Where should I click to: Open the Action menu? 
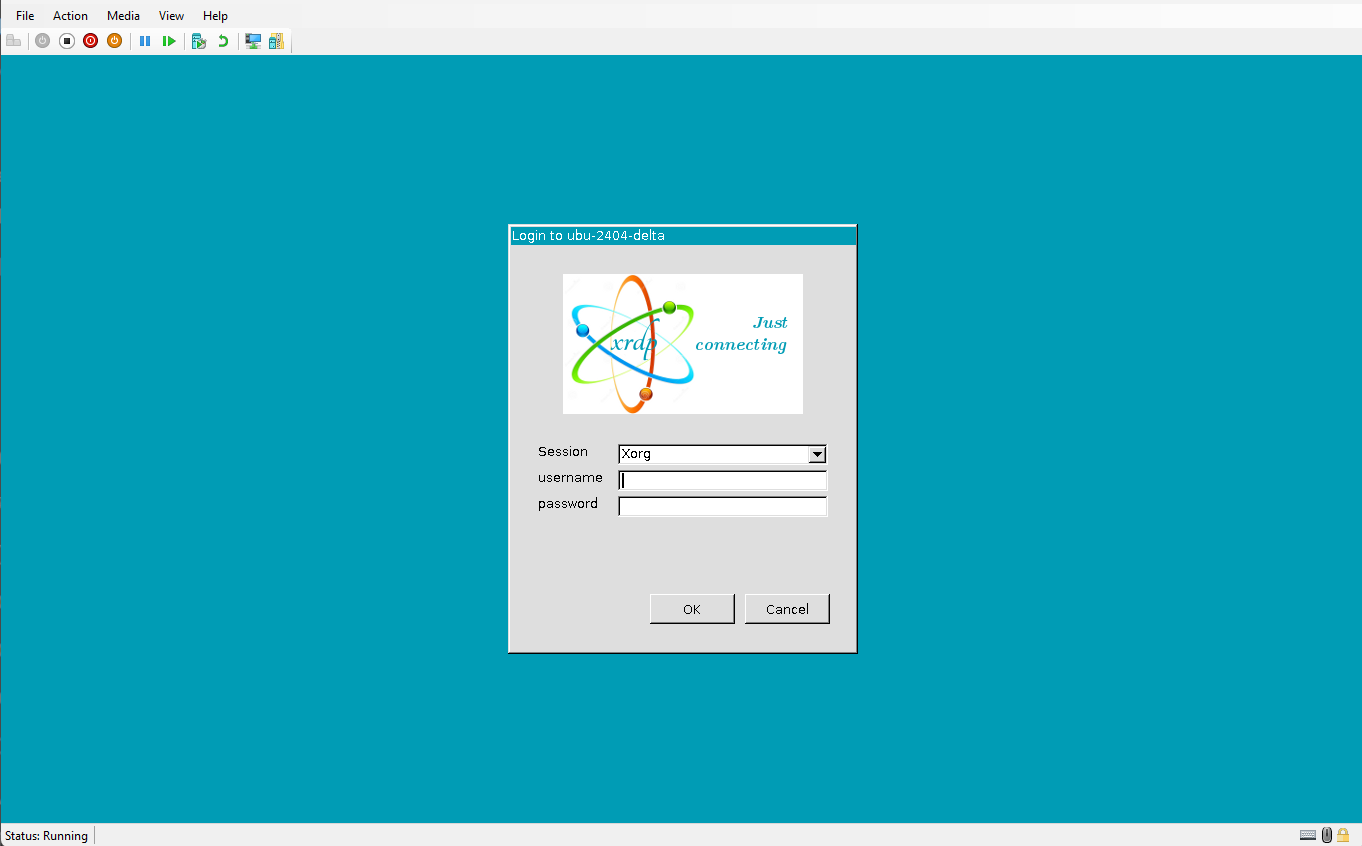point(70,16)
